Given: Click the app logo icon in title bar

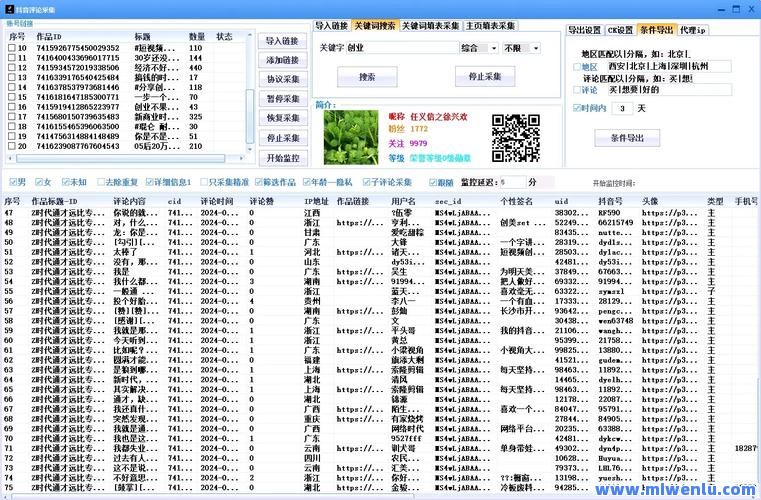Looking at the screenshot, I should 10,9.
